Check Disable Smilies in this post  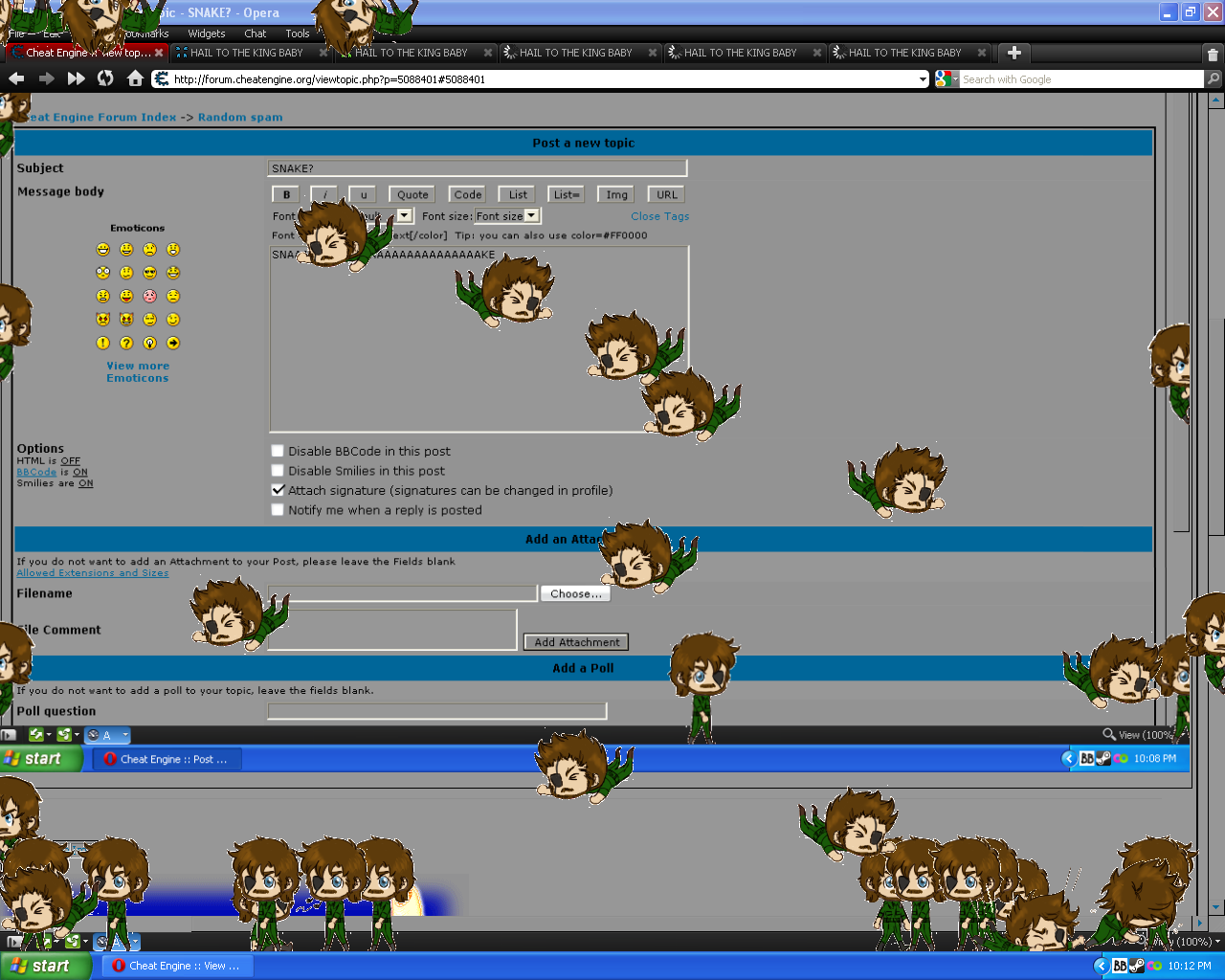click(278, 471)
